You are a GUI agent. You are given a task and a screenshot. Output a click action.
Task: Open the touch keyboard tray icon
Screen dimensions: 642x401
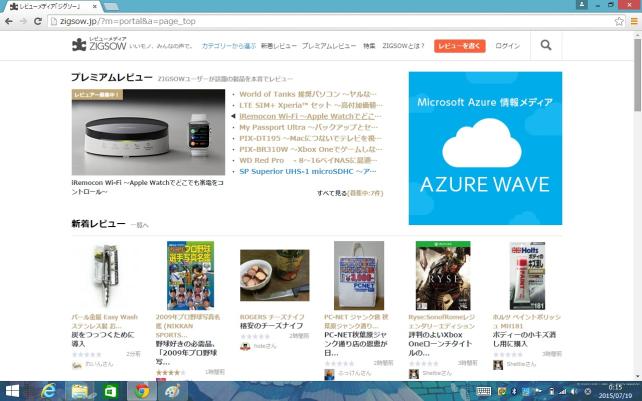[x=484, y=392]
